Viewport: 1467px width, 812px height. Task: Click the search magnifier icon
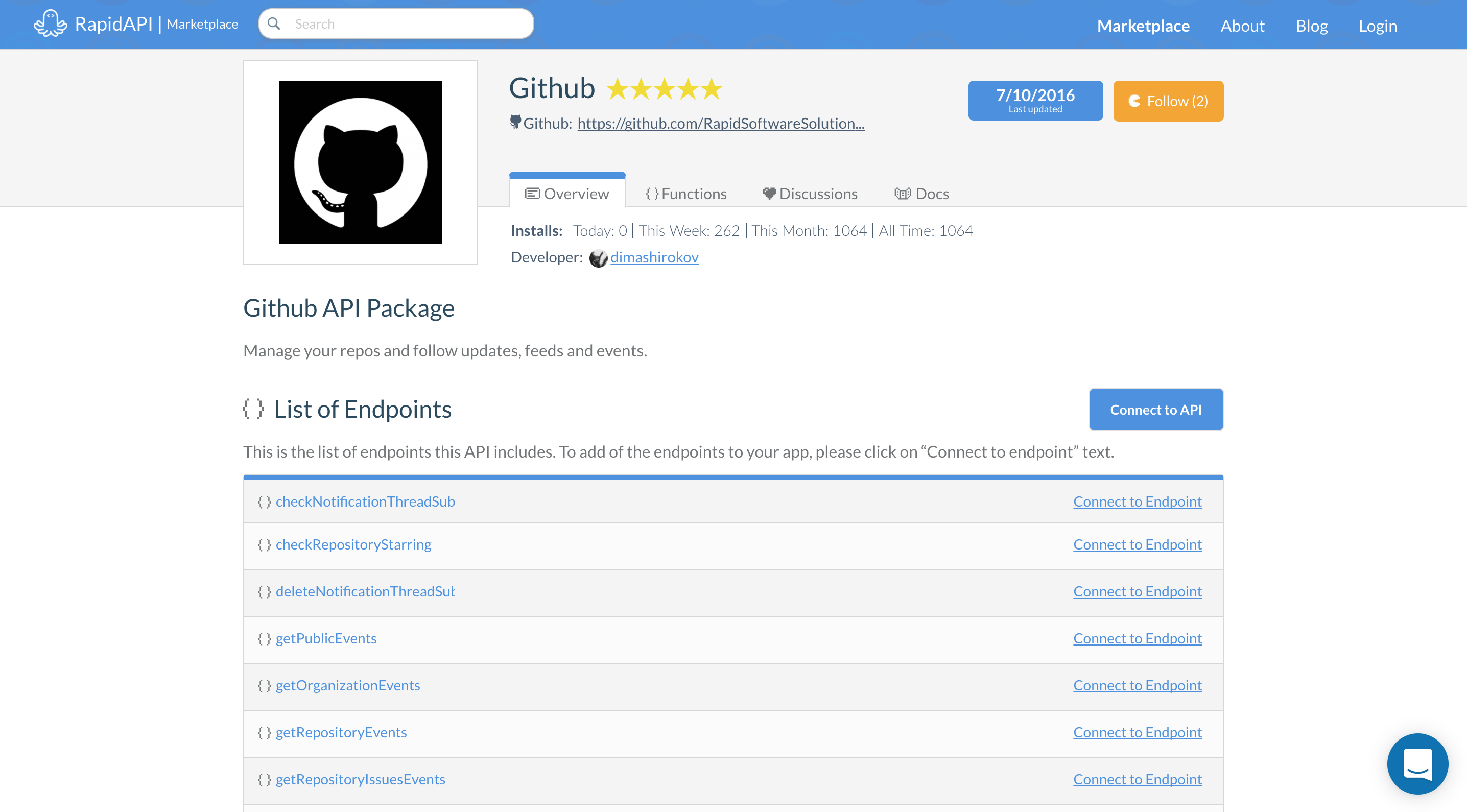click(x=274, y=23)
